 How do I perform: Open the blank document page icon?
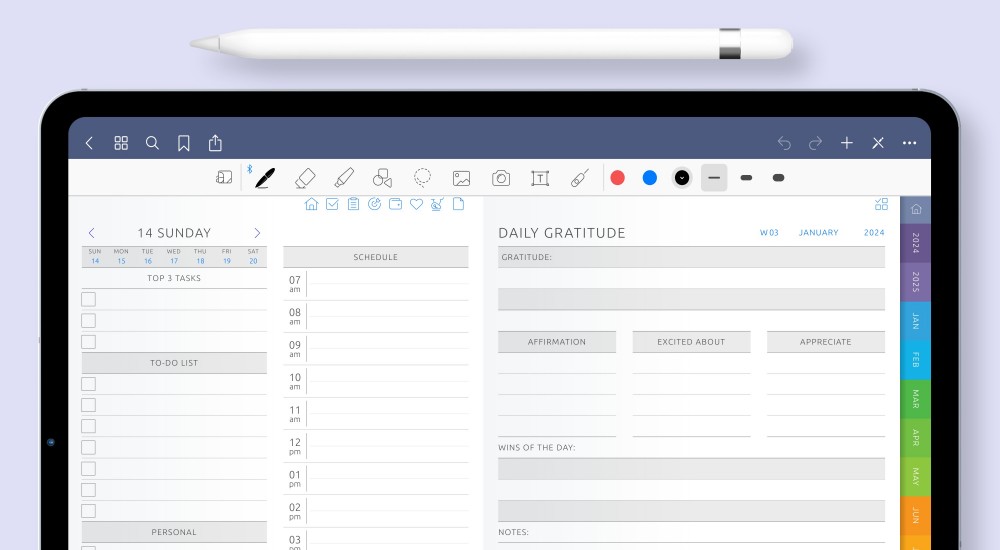pyautogui.click(x=458, y=204)
